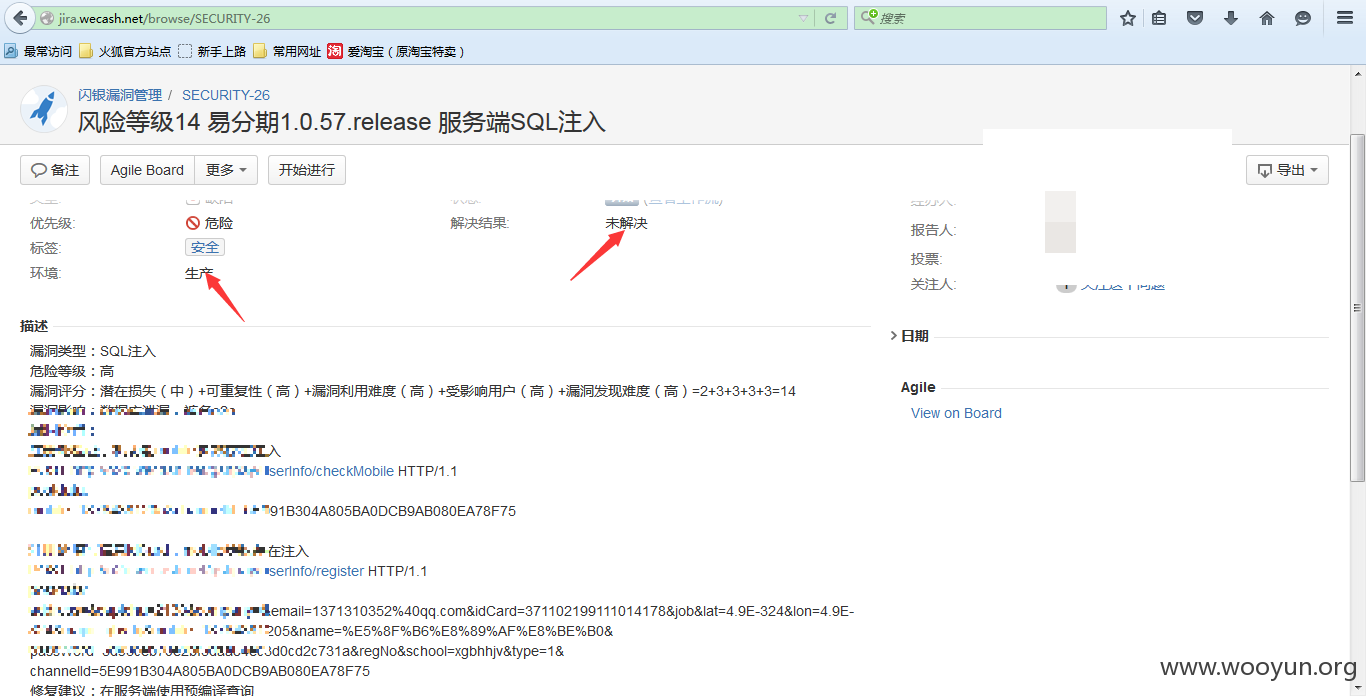Click the 危险等级：高 line
The height and width of the screenshot is (696, 1366).
click(x=72, y=371)
